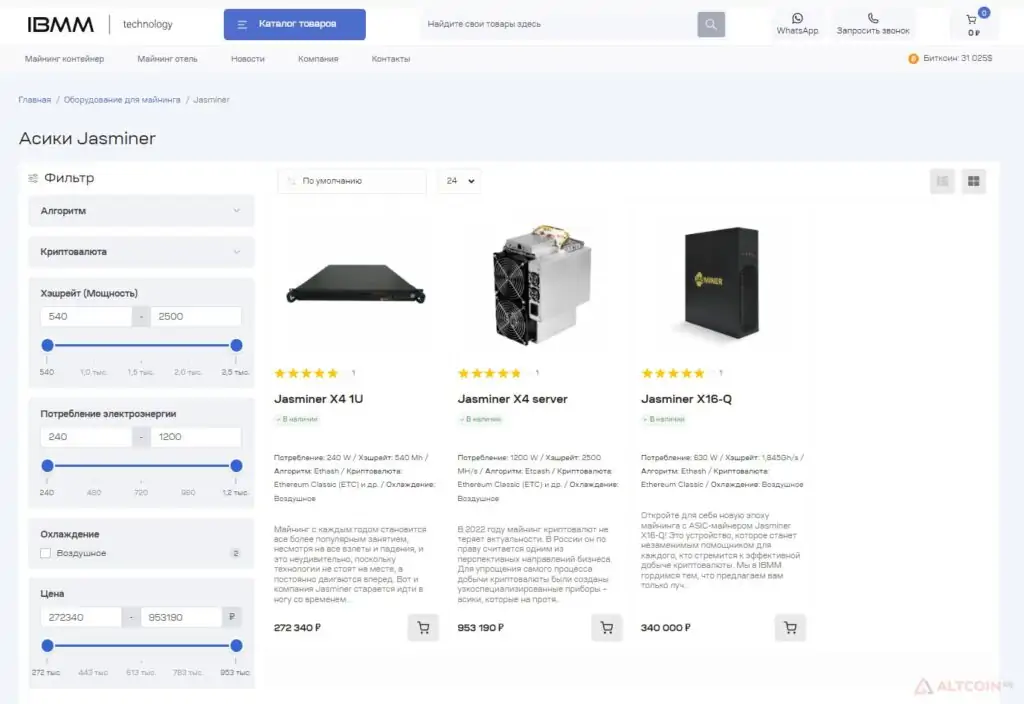
Task: Open Компания menu item
Action: click(x=318, y=59)
